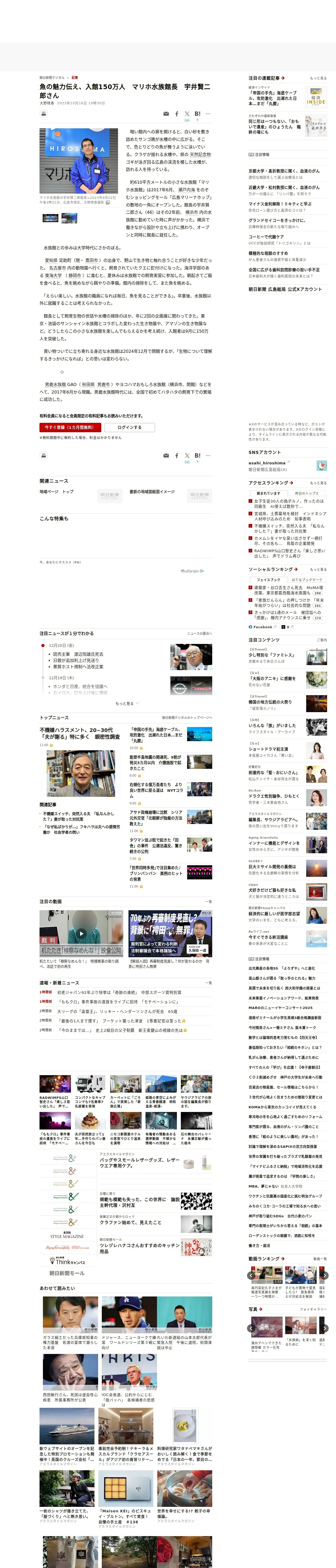Open the main photo of the aquarium director
336x1568 pixels.
[79, 161]
